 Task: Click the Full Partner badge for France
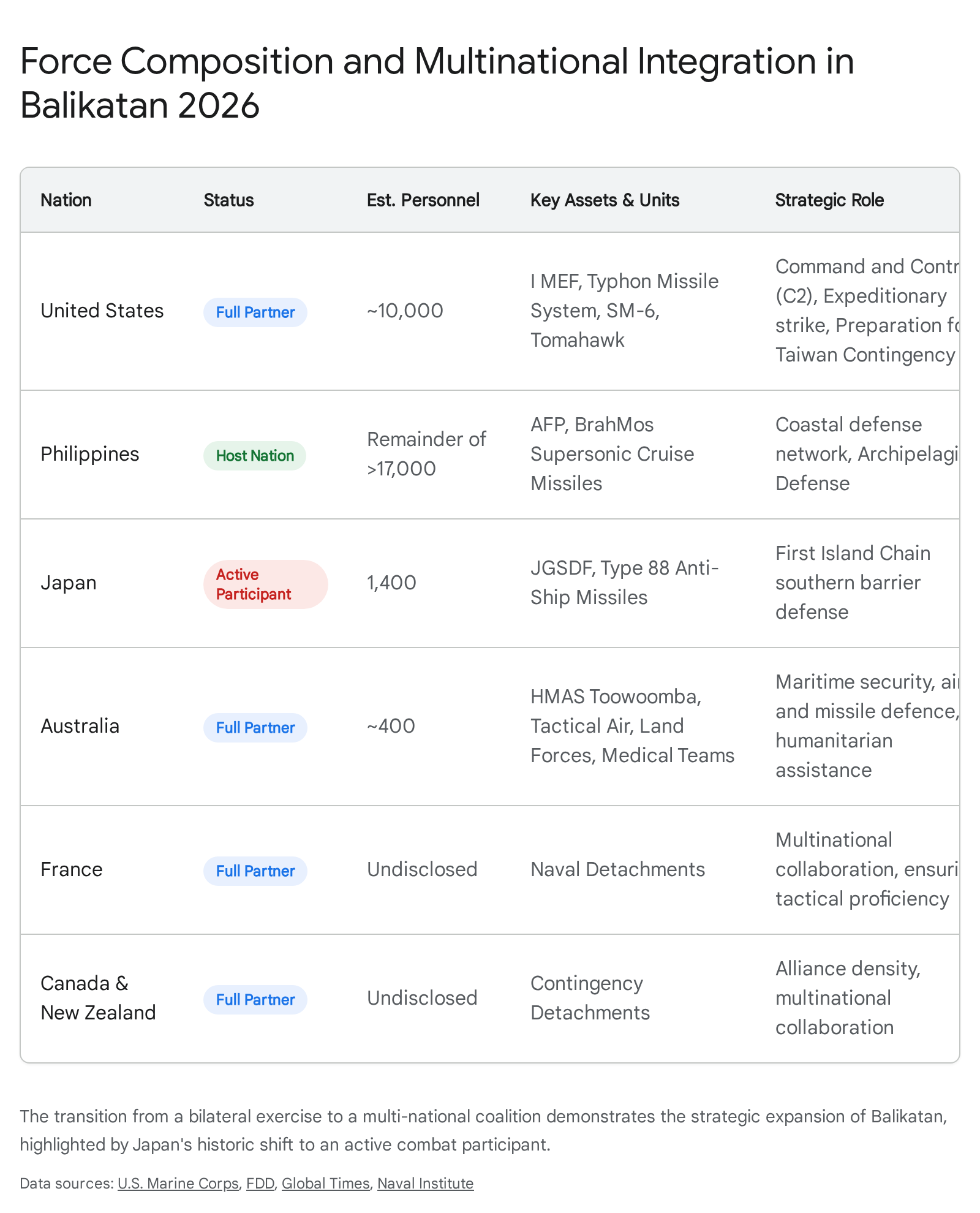pyautogui.click(x=255, y=871)
